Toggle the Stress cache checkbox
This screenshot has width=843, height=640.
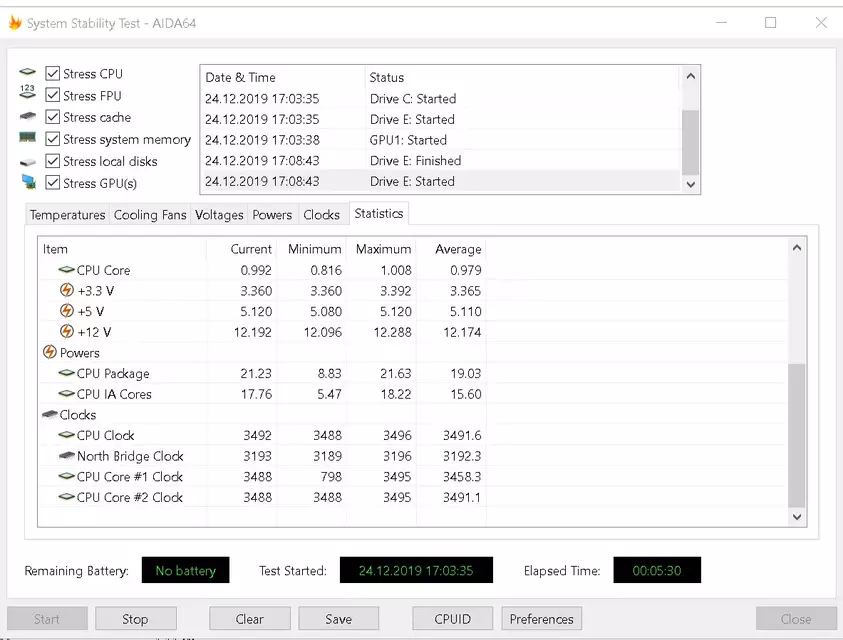(52, 117)
